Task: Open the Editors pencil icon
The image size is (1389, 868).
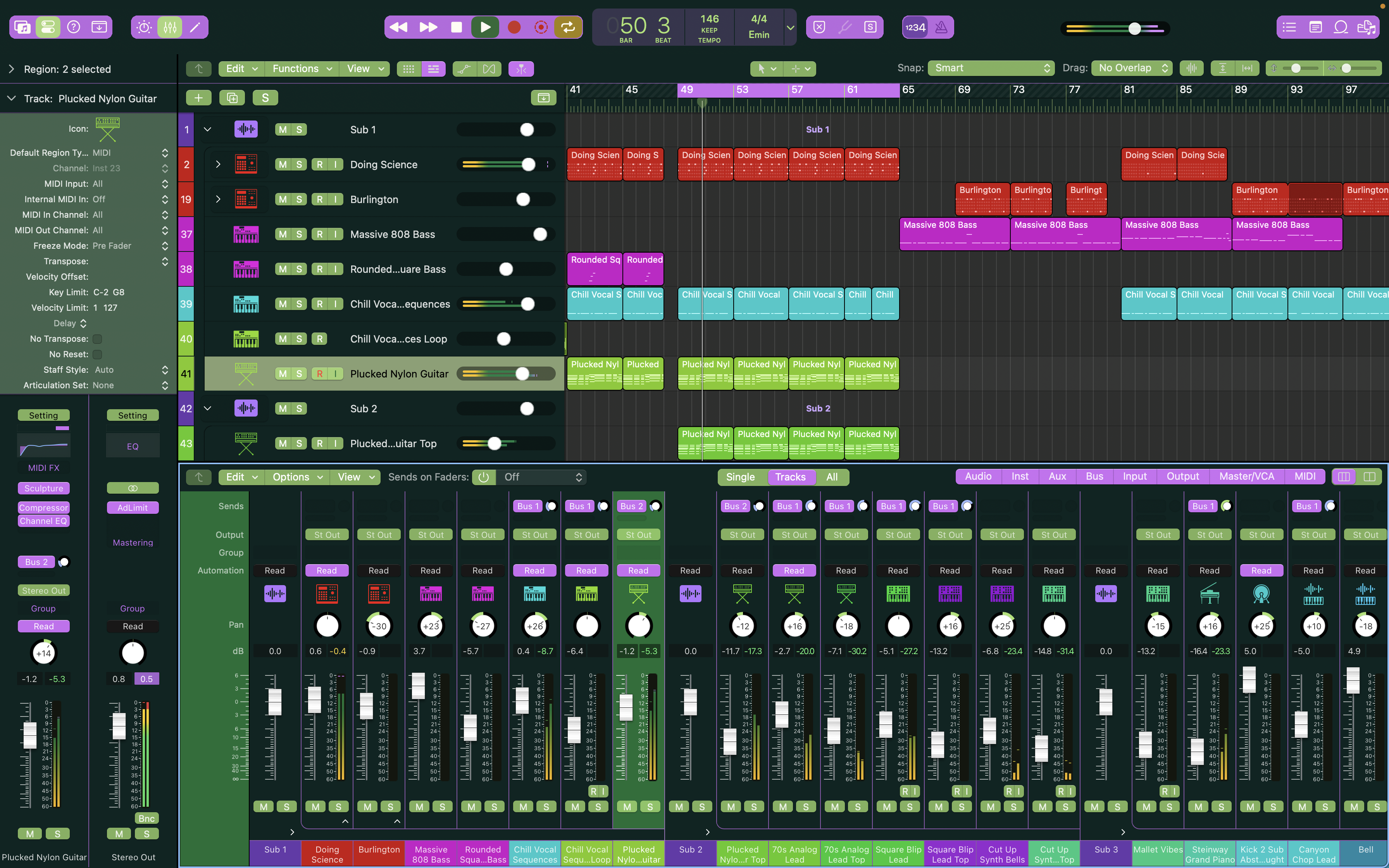Action: pyautogui.click(x=195, y=27)
